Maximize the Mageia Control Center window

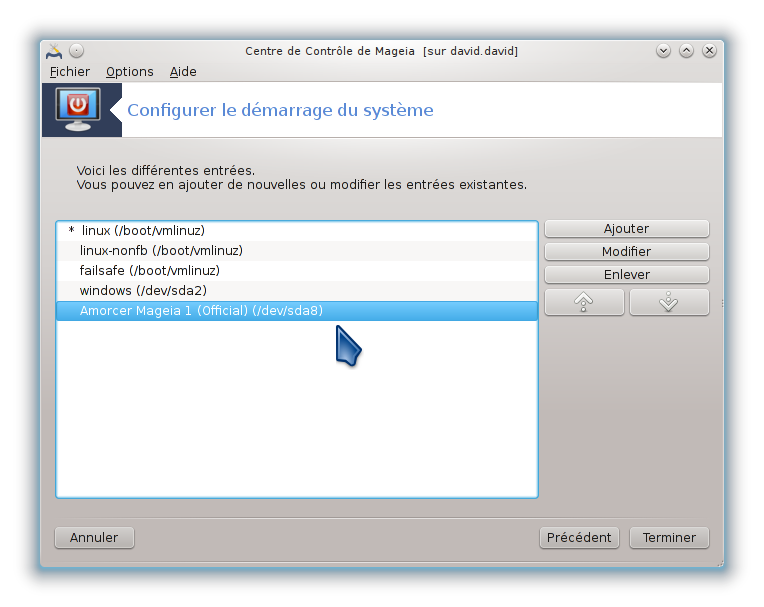pyautogui.click(x=686, y=51)
